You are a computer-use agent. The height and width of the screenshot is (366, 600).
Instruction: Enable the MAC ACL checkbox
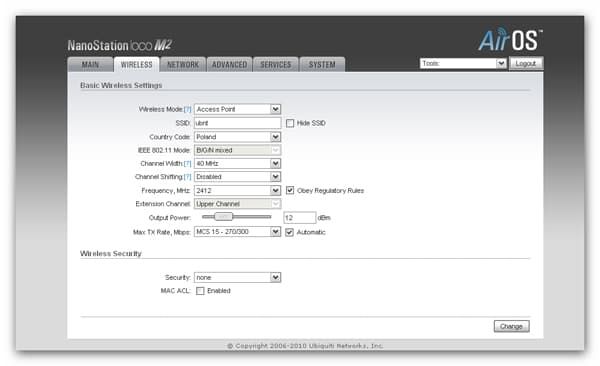tap(200, 291)
